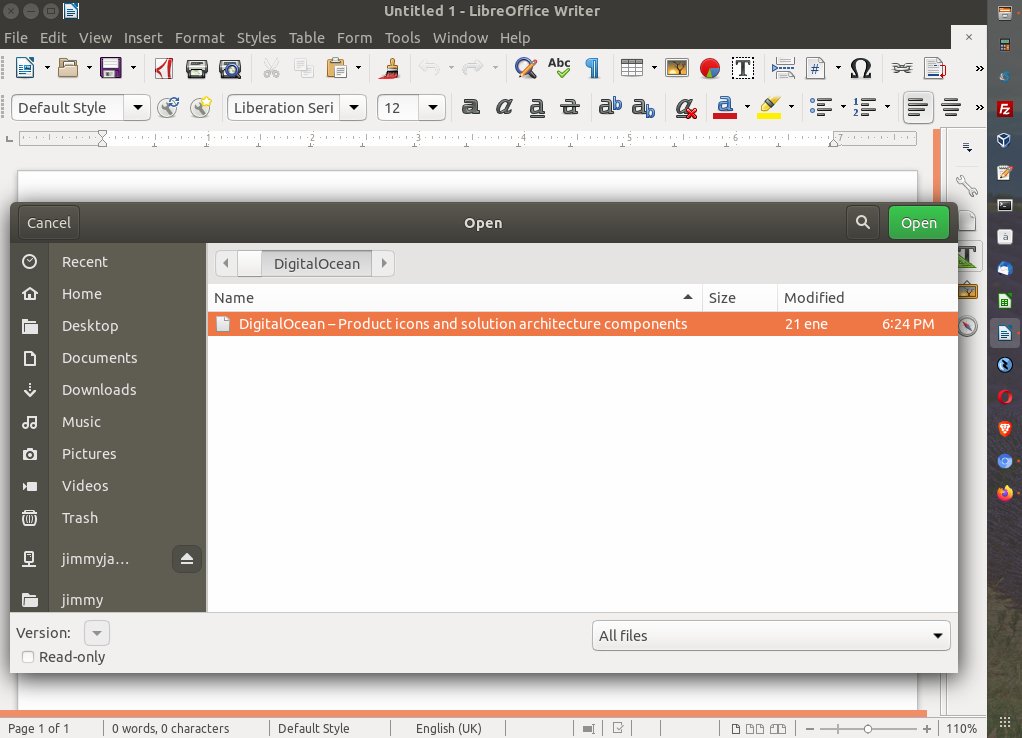Click the Insert Text Box icon
Viewport: 1022px width, 738px height.
tap(742, 68)
